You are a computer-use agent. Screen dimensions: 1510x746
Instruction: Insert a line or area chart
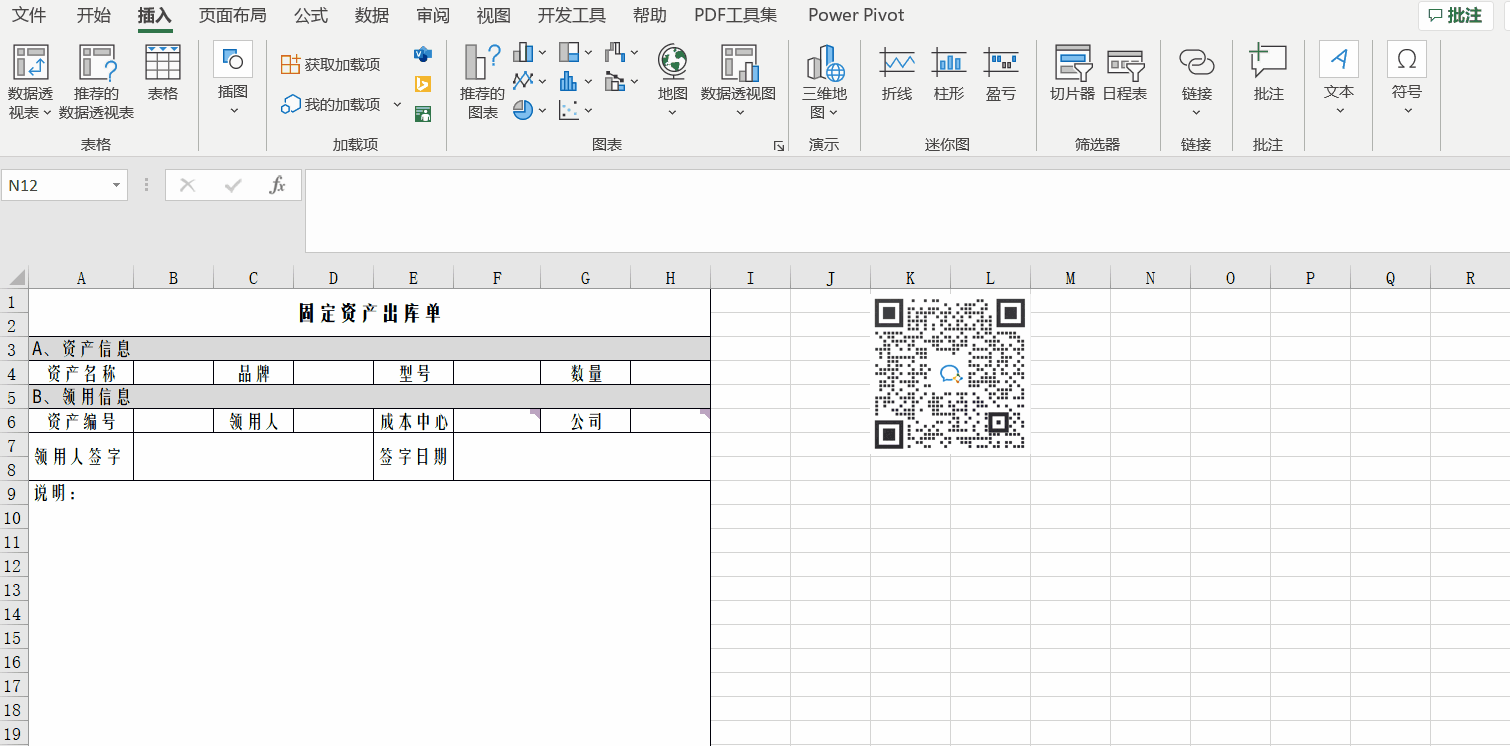tap(523, 81)
